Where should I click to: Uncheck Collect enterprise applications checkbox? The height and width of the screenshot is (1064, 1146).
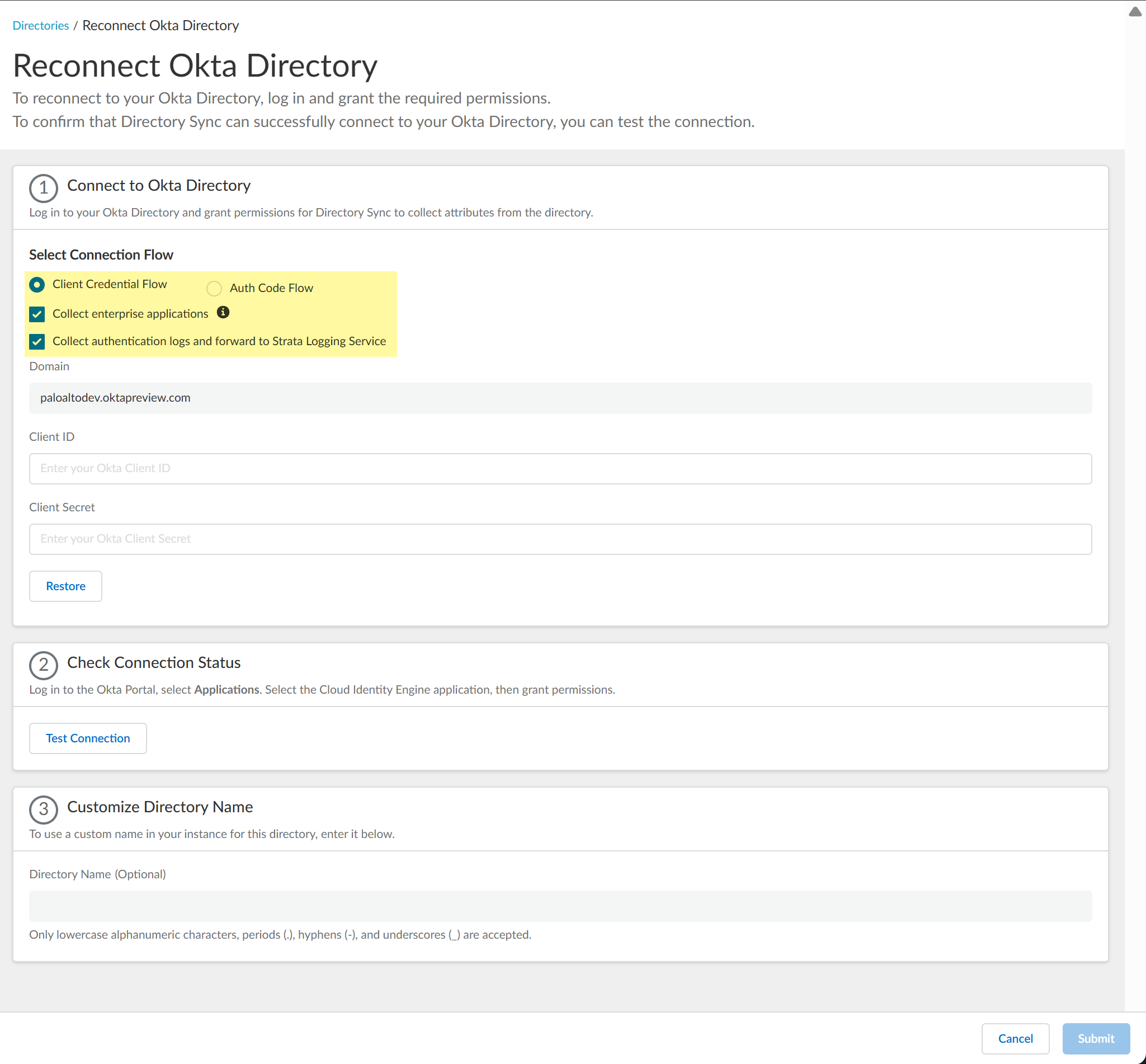coord(37,314)
